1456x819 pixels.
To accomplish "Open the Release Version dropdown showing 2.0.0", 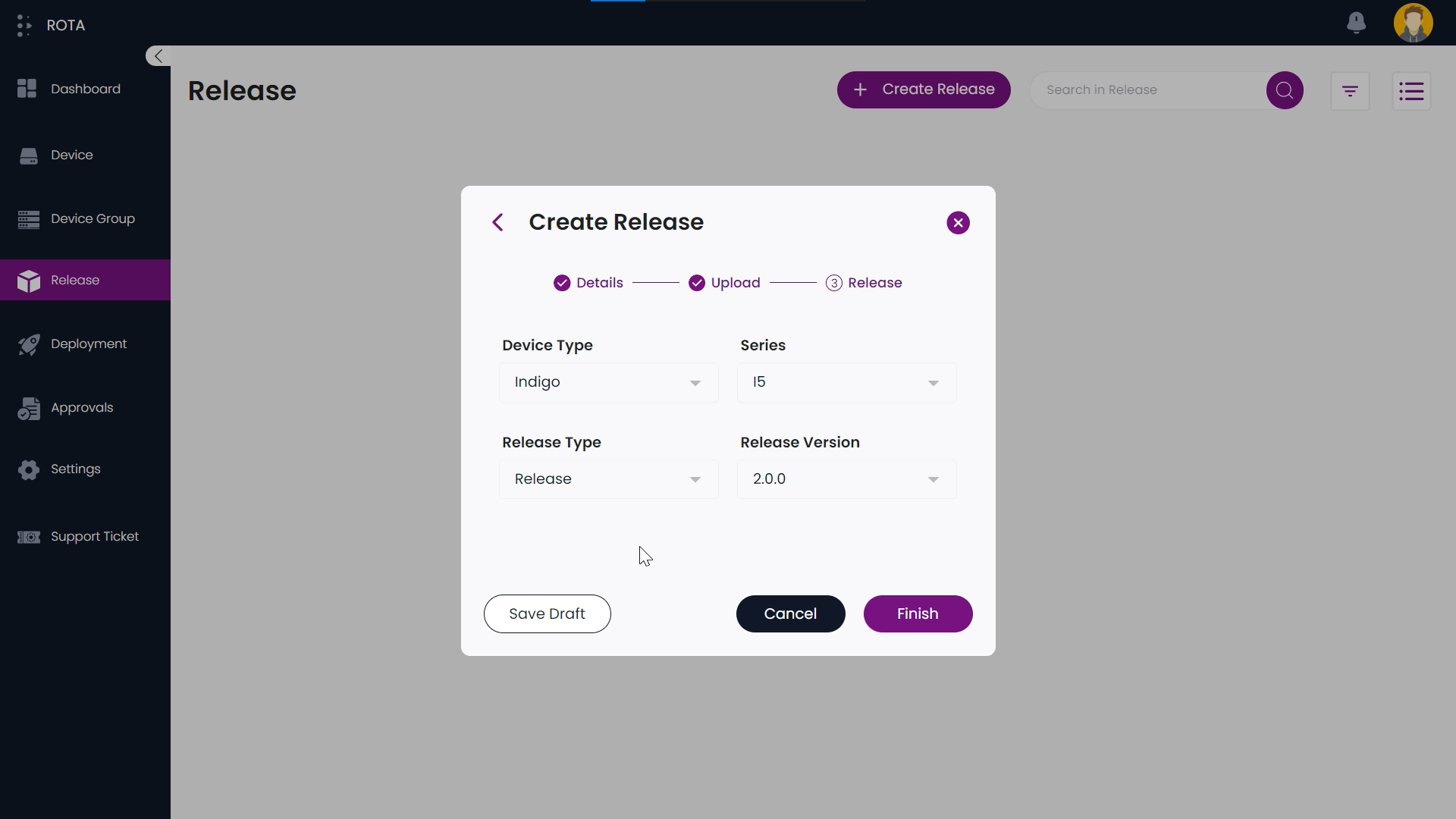I will [846, 479].
